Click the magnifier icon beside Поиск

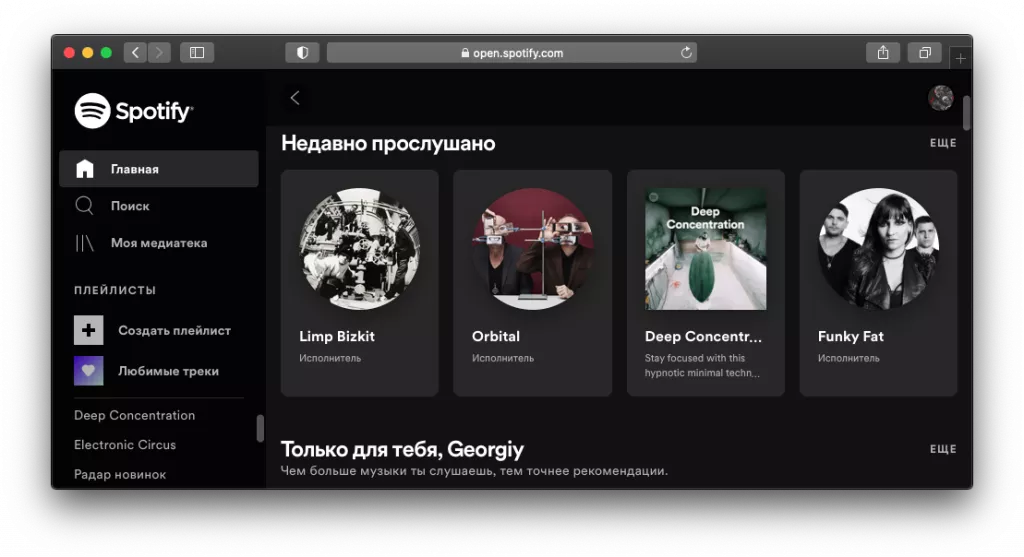[x=84, y=206]
